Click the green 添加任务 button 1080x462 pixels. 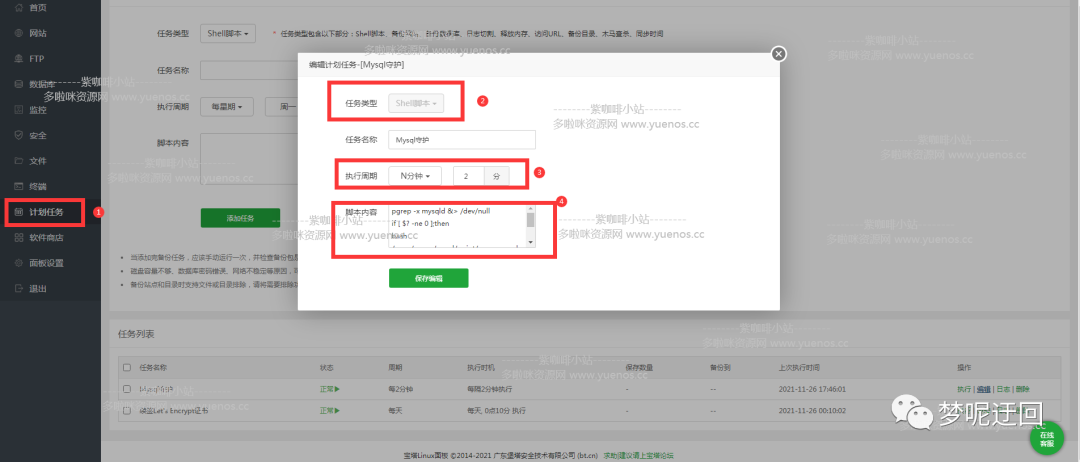click(x=240, y=218)
